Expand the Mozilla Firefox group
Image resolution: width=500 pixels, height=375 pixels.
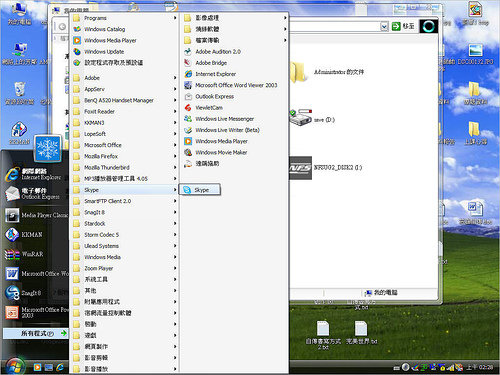124,156
